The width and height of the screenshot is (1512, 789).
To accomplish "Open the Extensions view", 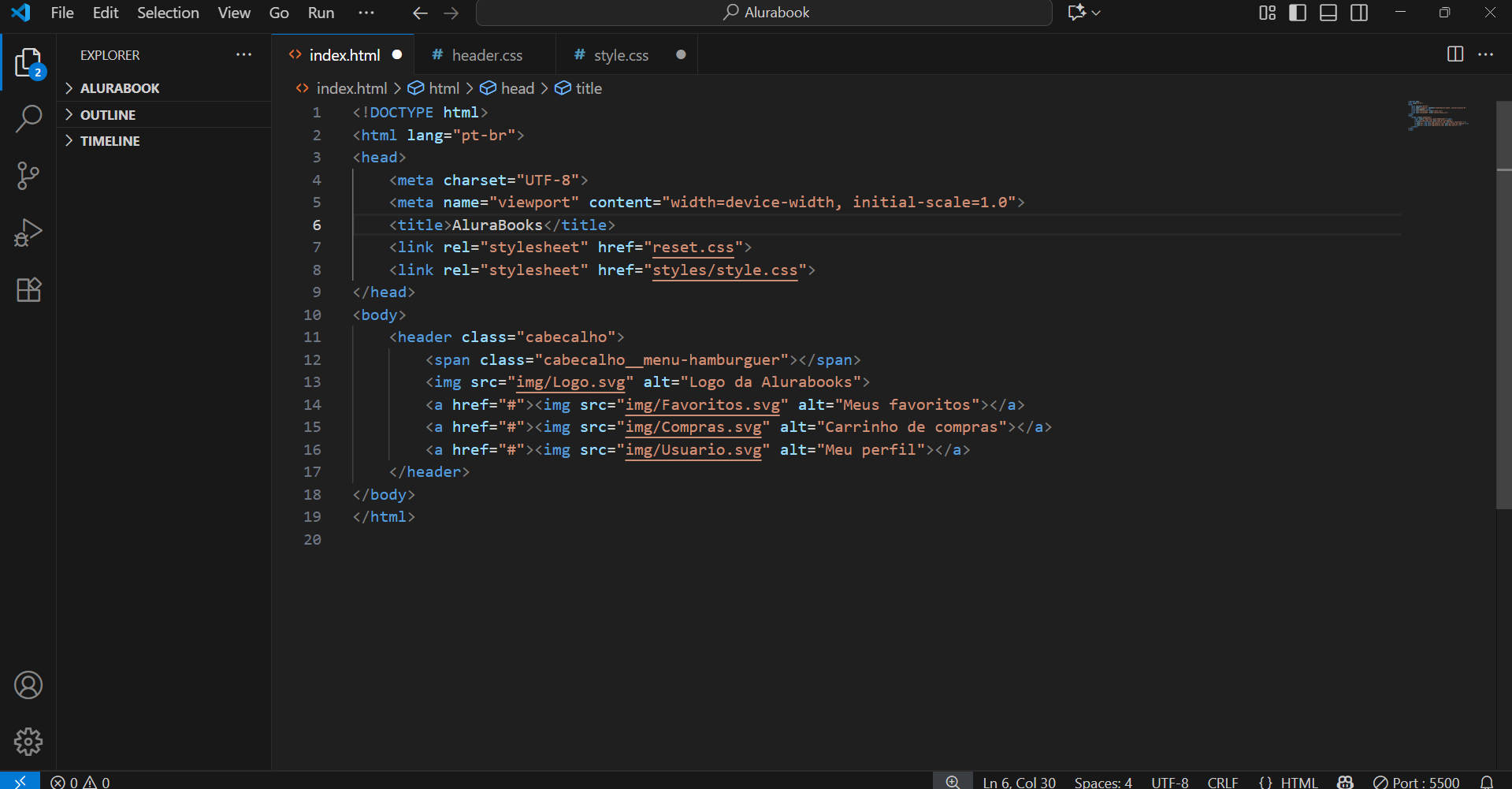I will pyautogui.click(x=28, y=290).
